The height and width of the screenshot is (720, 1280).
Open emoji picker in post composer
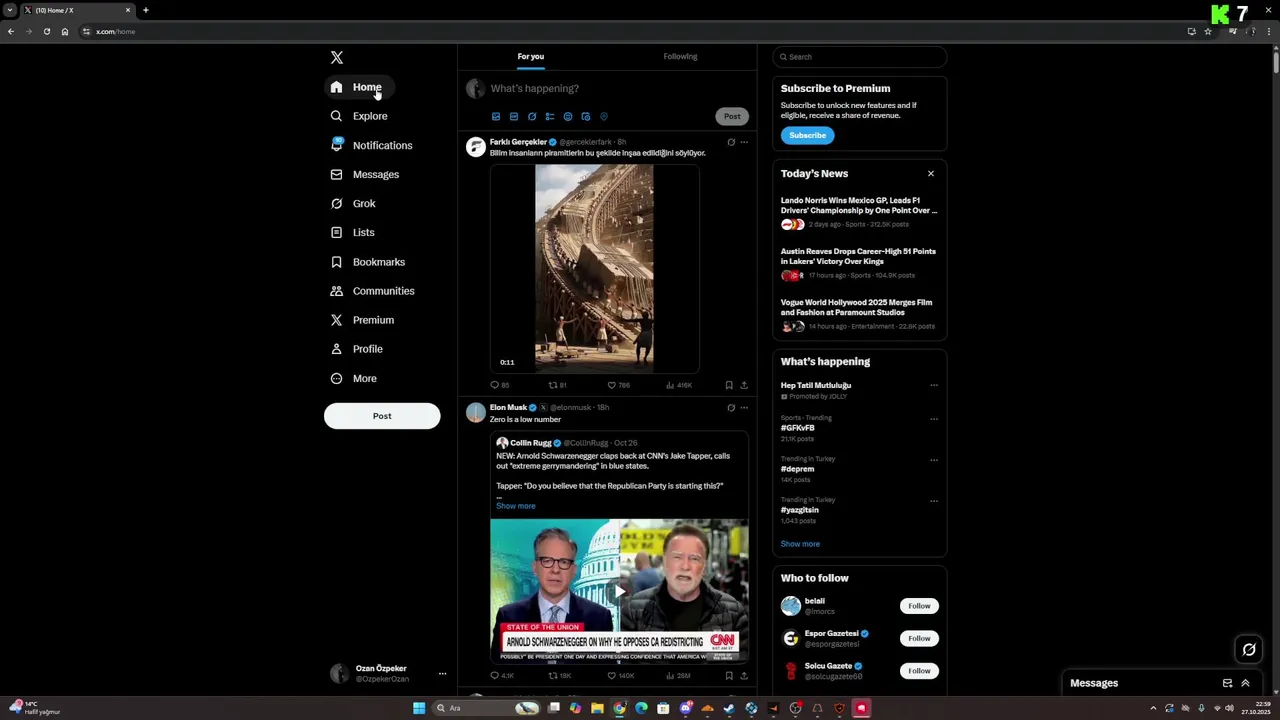click(x=567, y=116)
